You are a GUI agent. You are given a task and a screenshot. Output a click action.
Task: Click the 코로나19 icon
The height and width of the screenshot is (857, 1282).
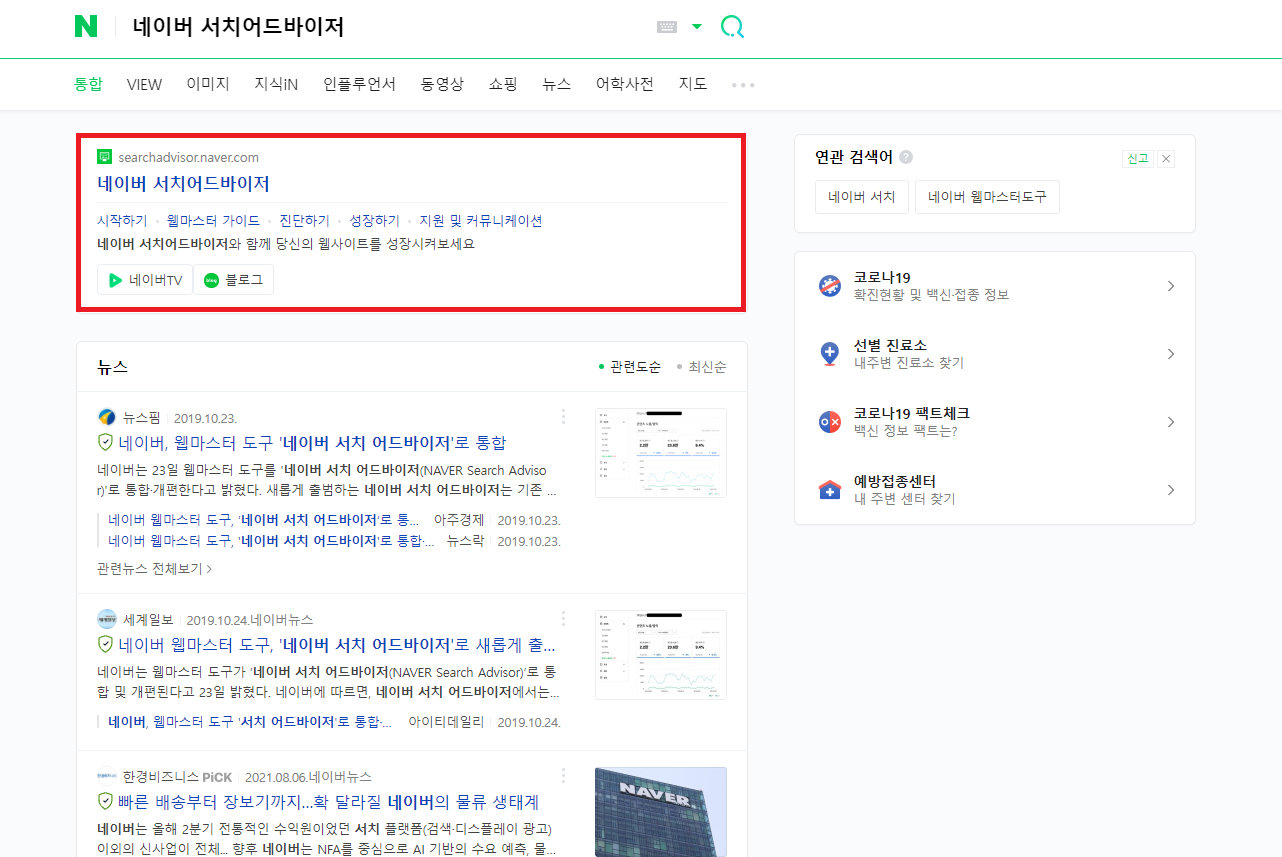830,286
